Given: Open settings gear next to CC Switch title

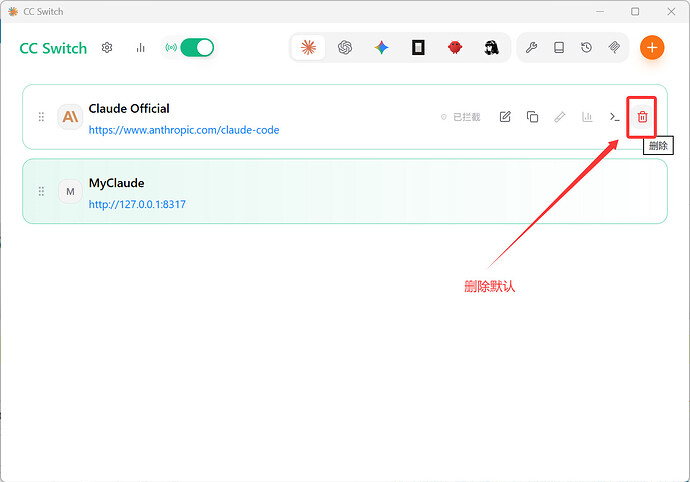Looking at the screenshot, I should [107, 48].
